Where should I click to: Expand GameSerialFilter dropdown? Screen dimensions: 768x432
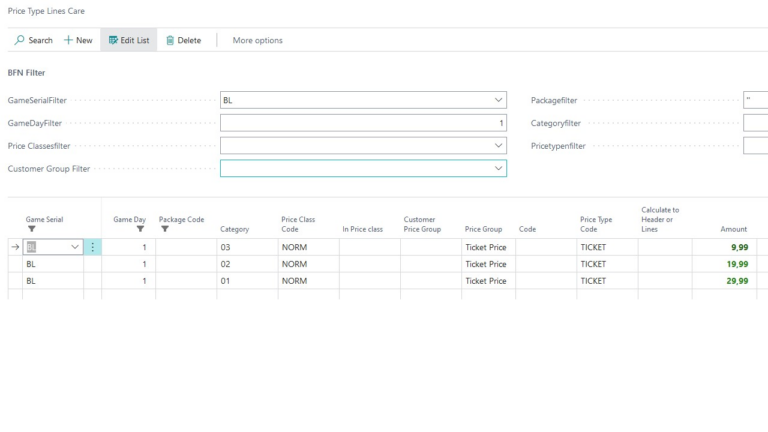point(498,100)
